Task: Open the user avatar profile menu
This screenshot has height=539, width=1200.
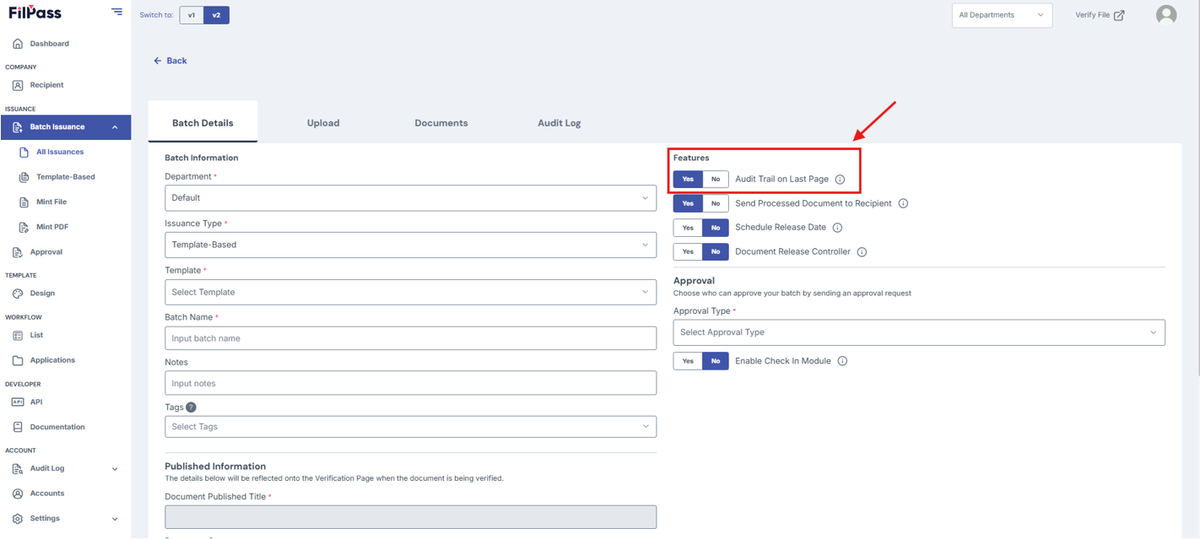Action: [x=1166, y=15]
